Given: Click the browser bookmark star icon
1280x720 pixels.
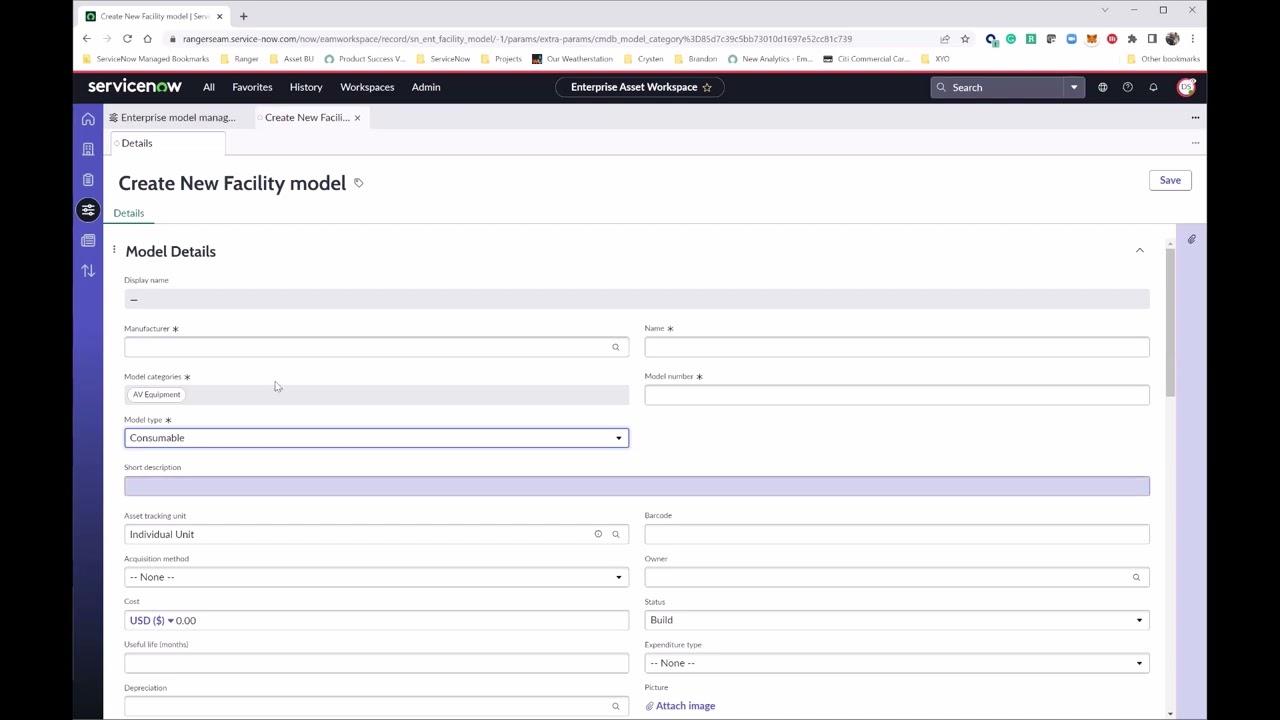Looking at the screenshot, I should pyautogui.click(x=965, y=39).
